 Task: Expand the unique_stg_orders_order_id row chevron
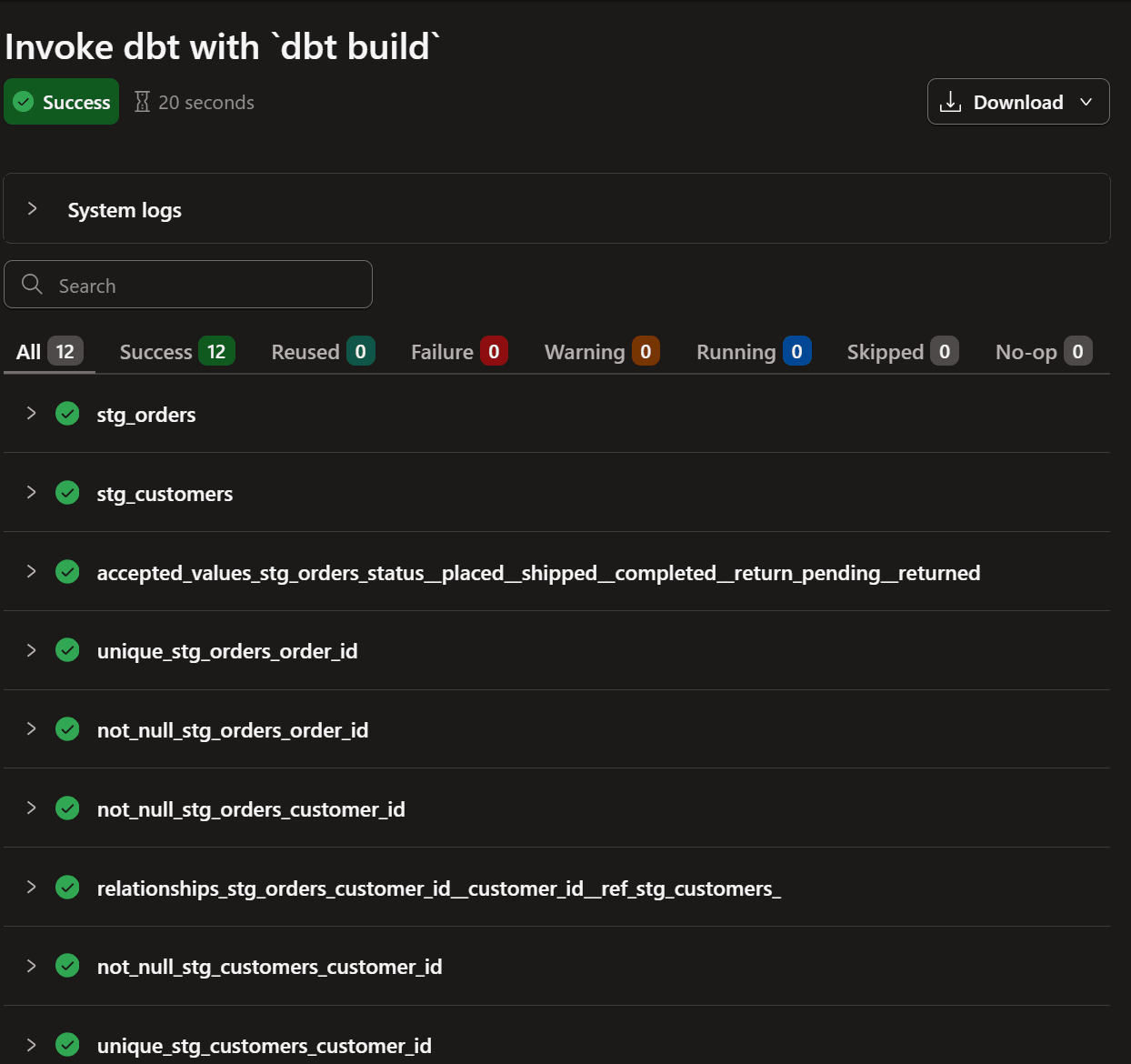32,650
